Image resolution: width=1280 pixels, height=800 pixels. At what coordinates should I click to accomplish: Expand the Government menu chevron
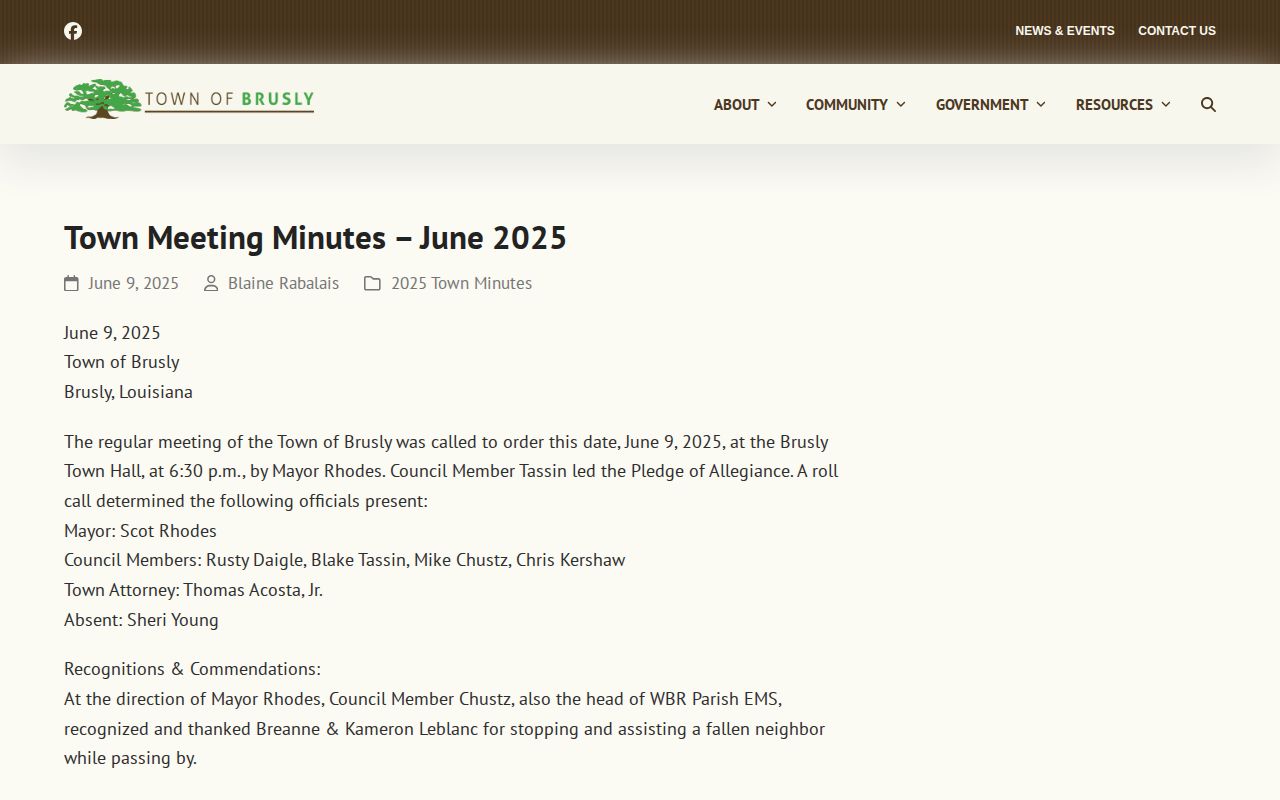(1040, 105)
